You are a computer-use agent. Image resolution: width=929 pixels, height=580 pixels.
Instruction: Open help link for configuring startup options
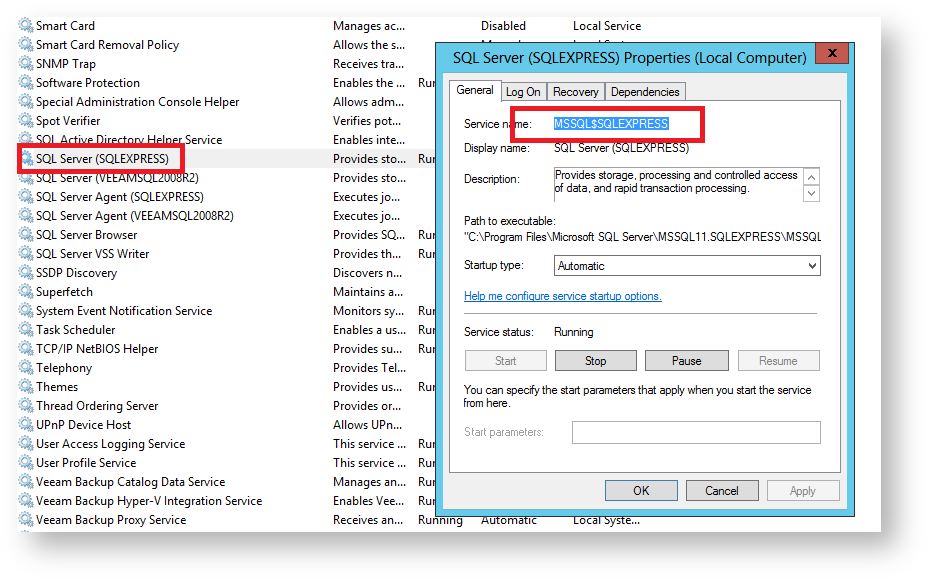pyautogui.click(x=562, y=296)
